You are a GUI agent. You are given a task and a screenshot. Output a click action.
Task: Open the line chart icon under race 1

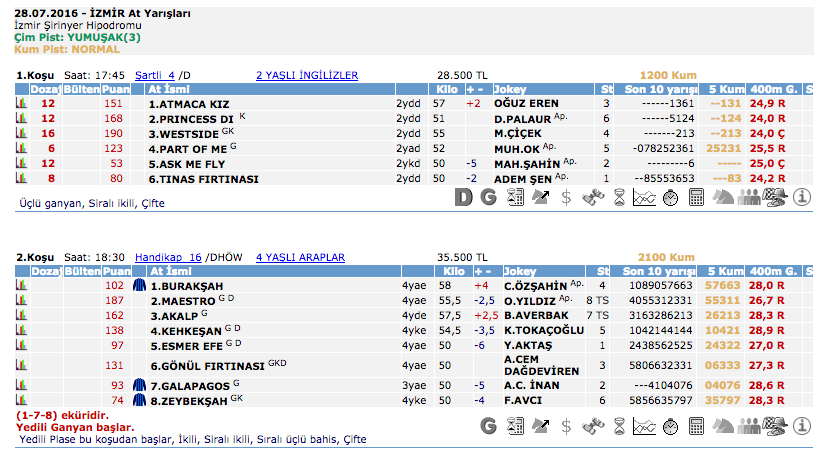tap(645, 197)
